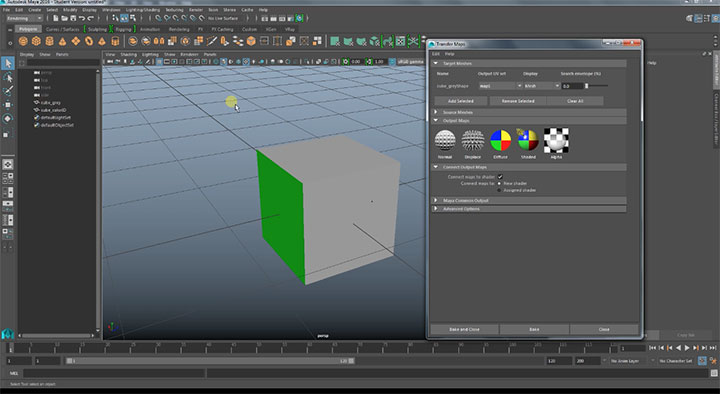Activate the Scale tool in toolbox
Viewport: 720px width, 394px height.
[x=8, y=133]
